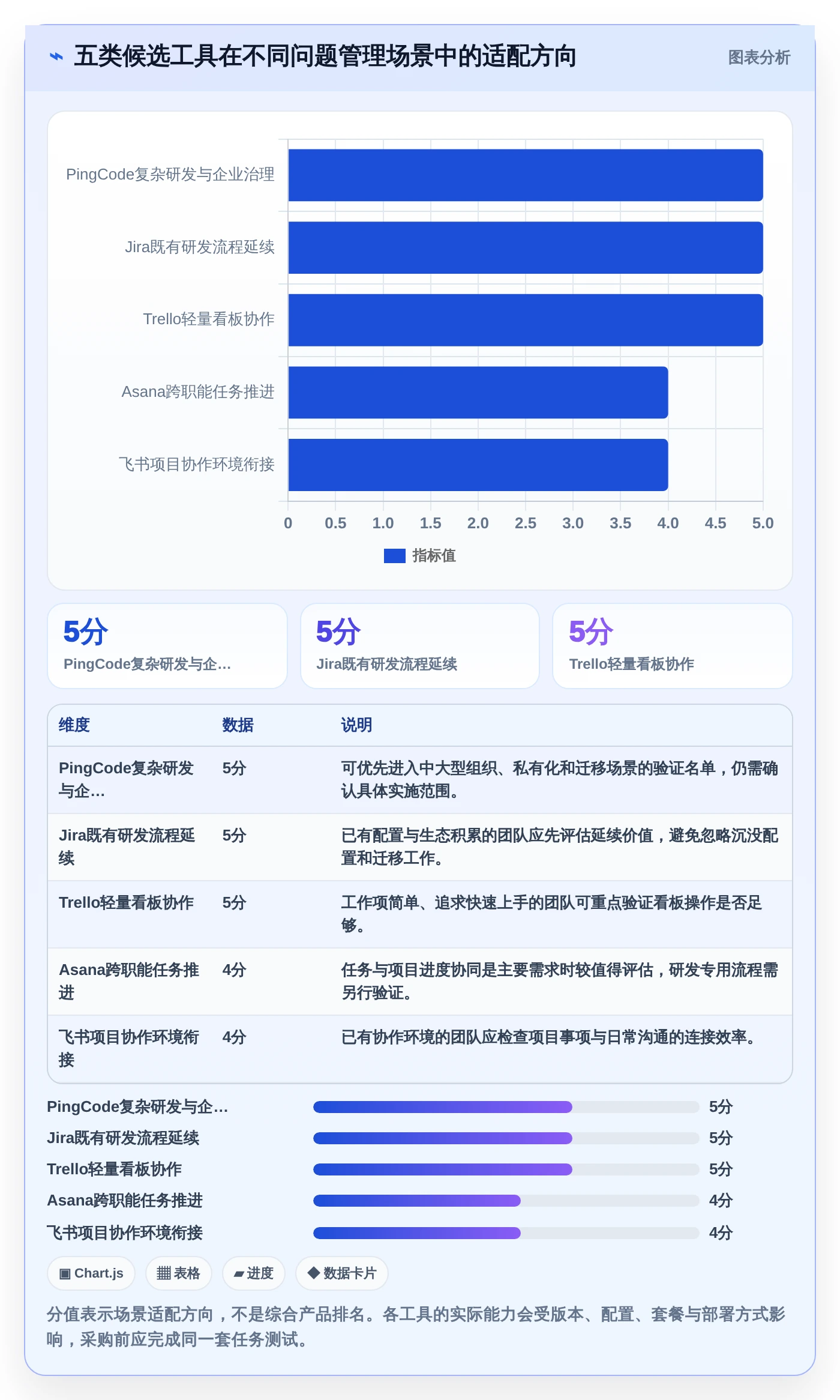
Task: Click the description starting 工作项简单
Action: click(551, 914)
